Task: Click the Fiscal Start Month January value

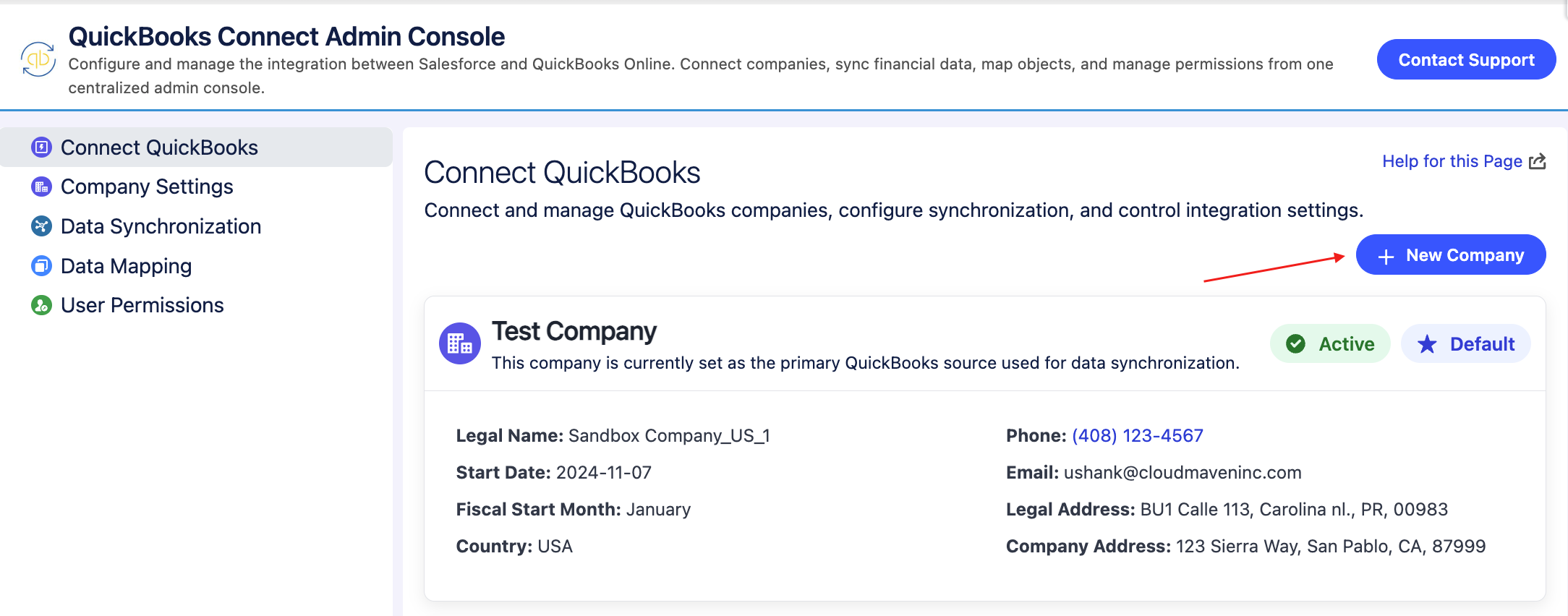Action: tap(659, 509)
